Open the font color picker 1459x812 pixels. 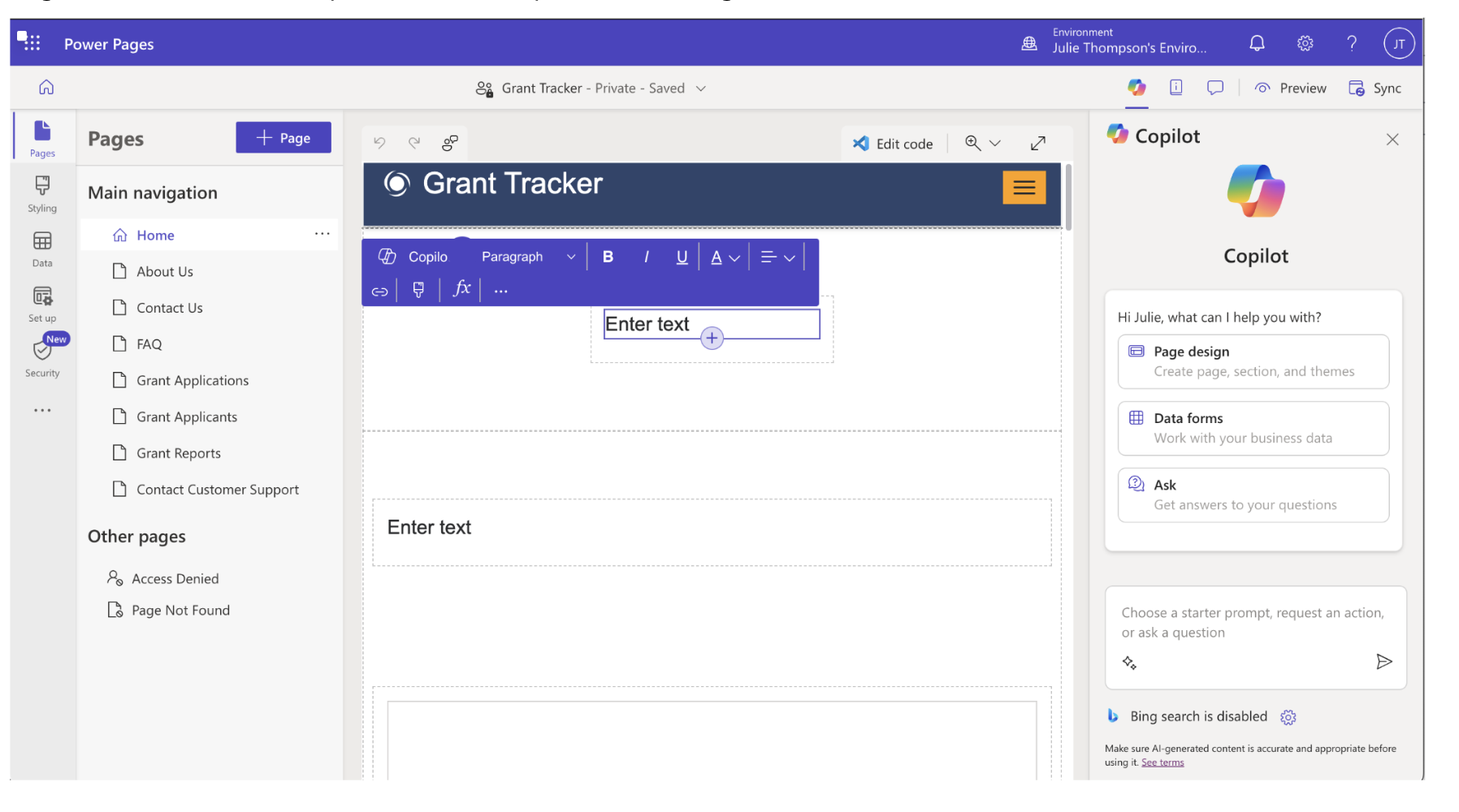click(725, 257)
